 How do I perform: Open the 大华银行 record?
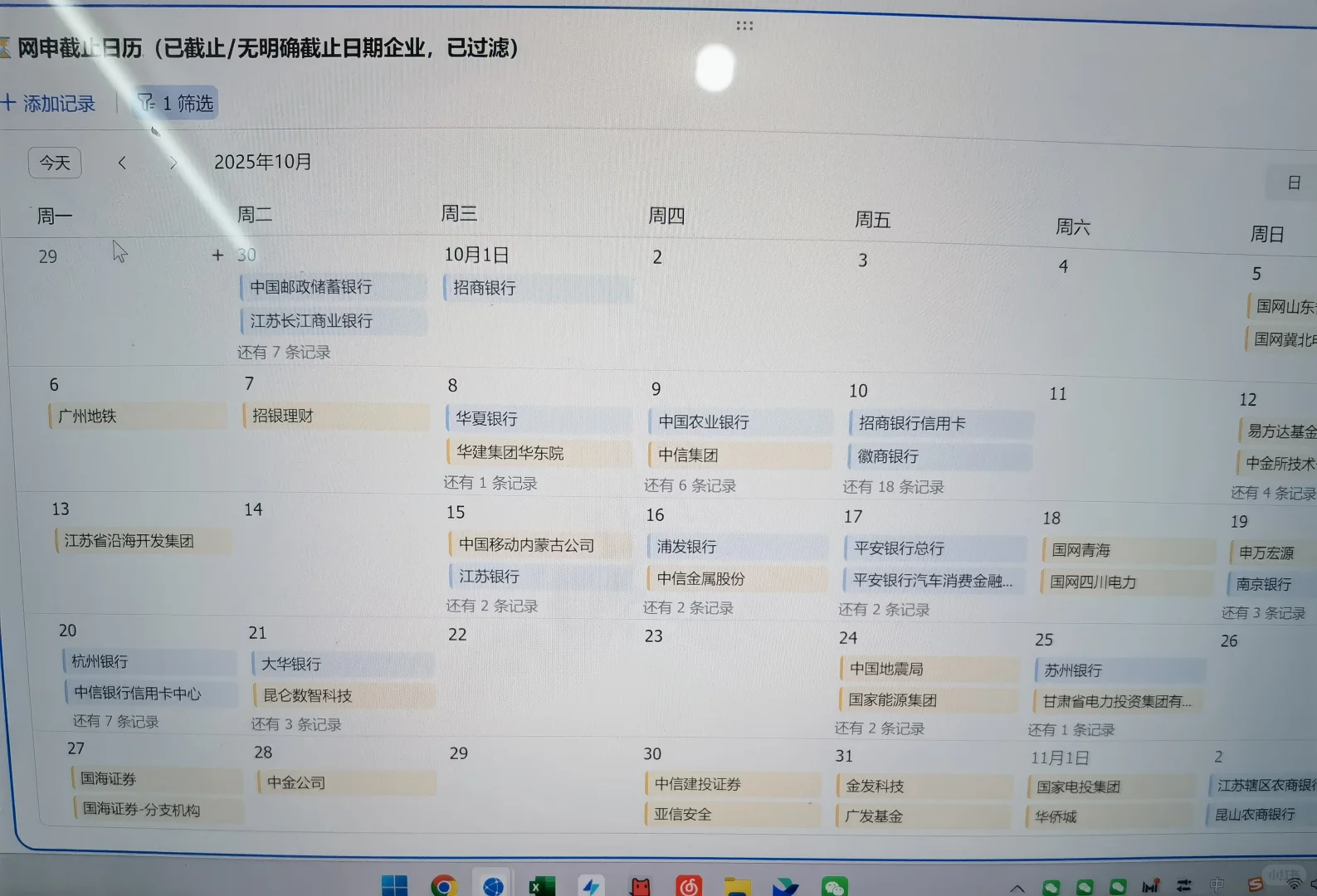coord(343,664)
